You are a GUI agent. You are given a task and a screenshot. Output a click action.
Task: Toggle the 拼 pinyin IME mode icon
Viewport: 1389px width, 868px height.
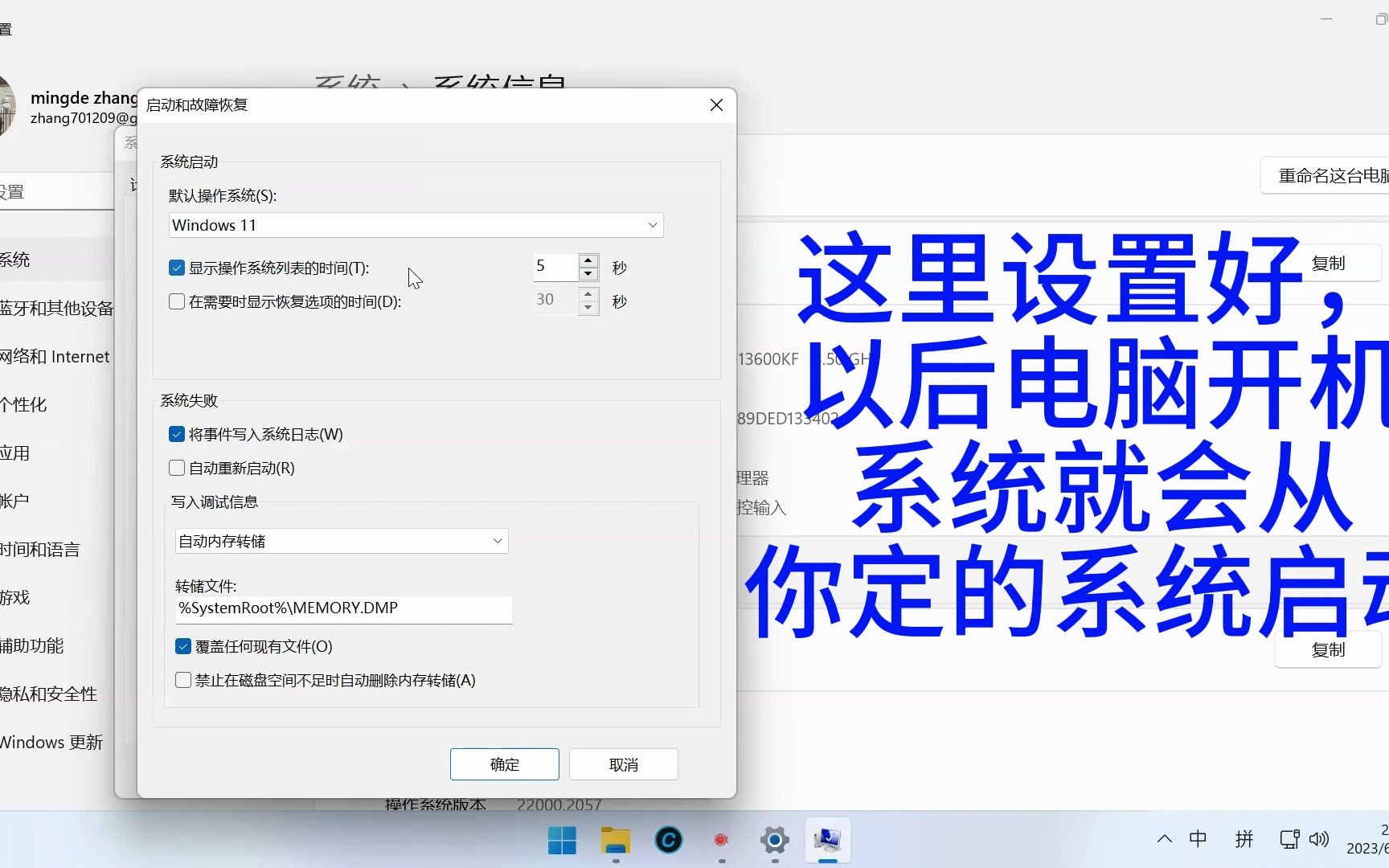[1244, 839]
